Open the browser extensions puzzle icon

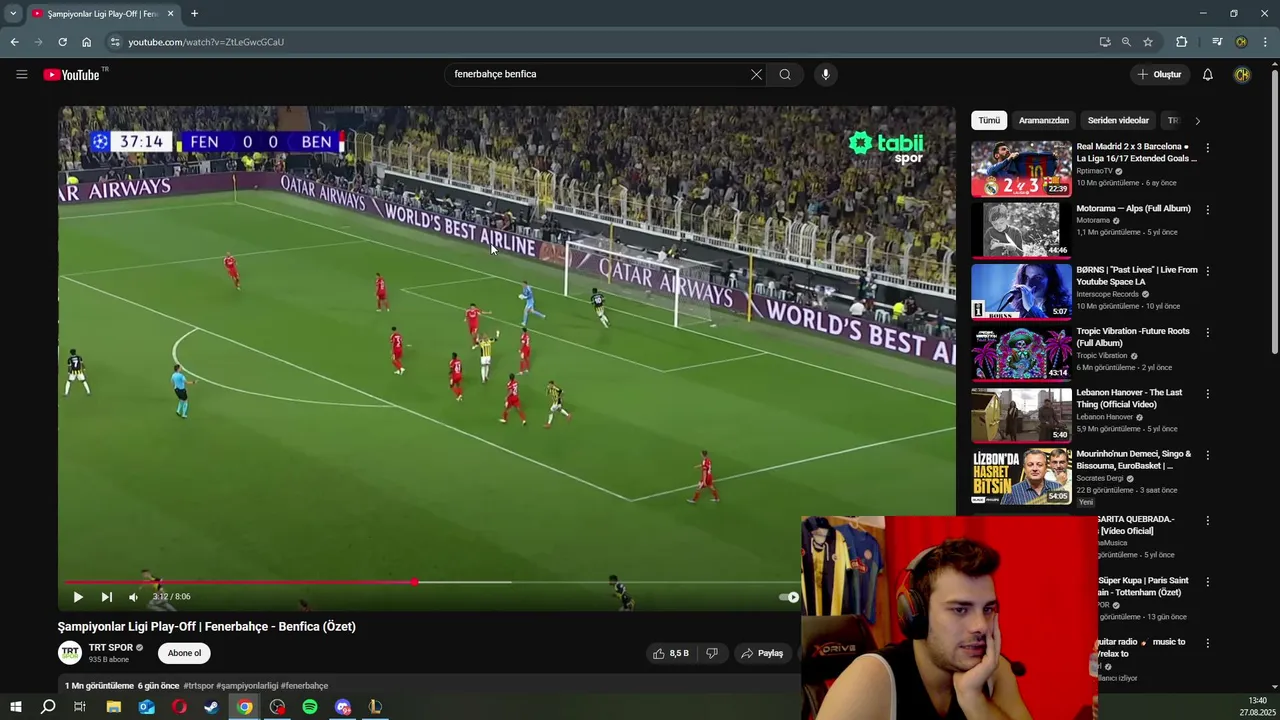1181,42
